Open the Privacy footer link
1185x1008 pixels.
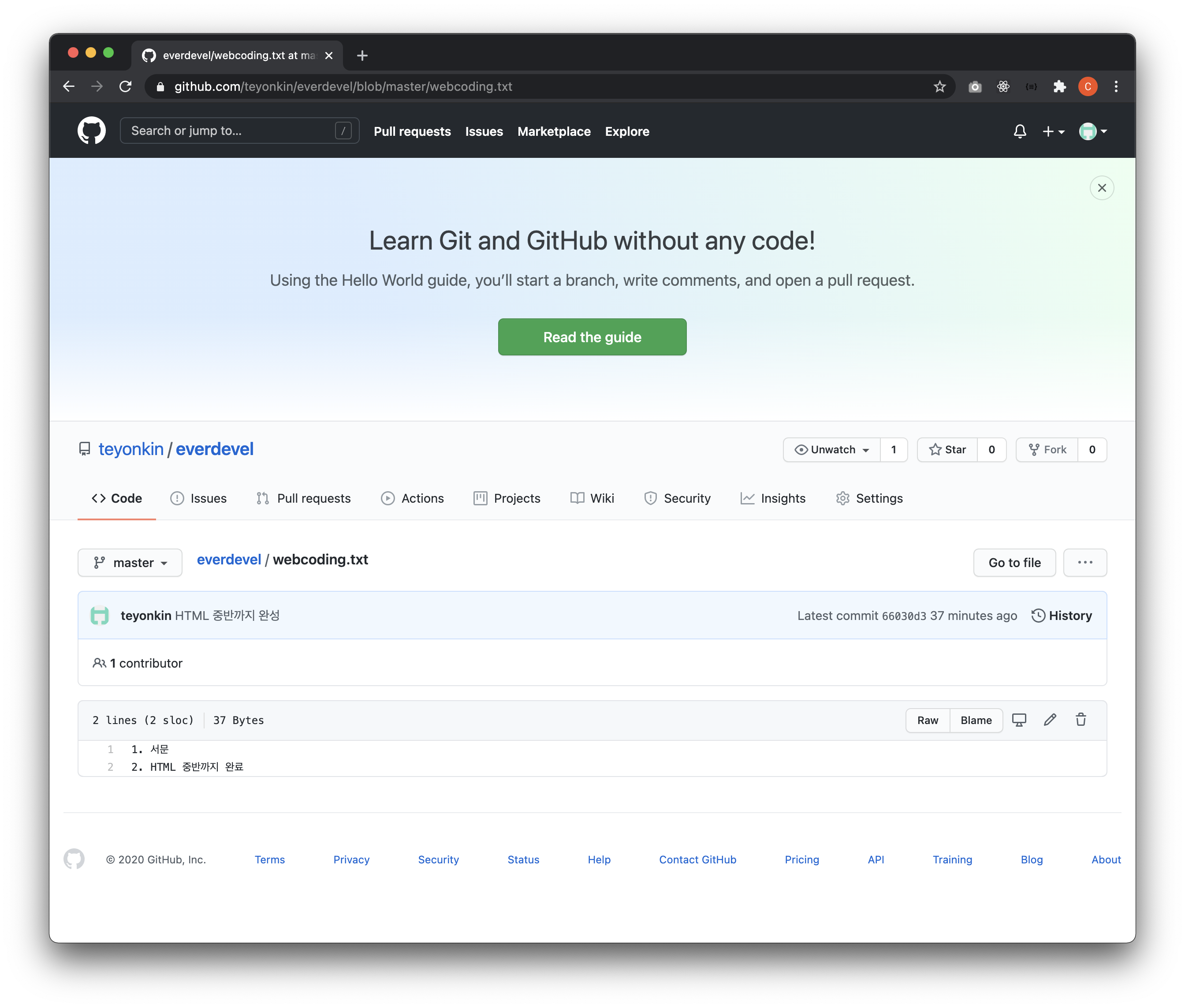pos(351,859)
